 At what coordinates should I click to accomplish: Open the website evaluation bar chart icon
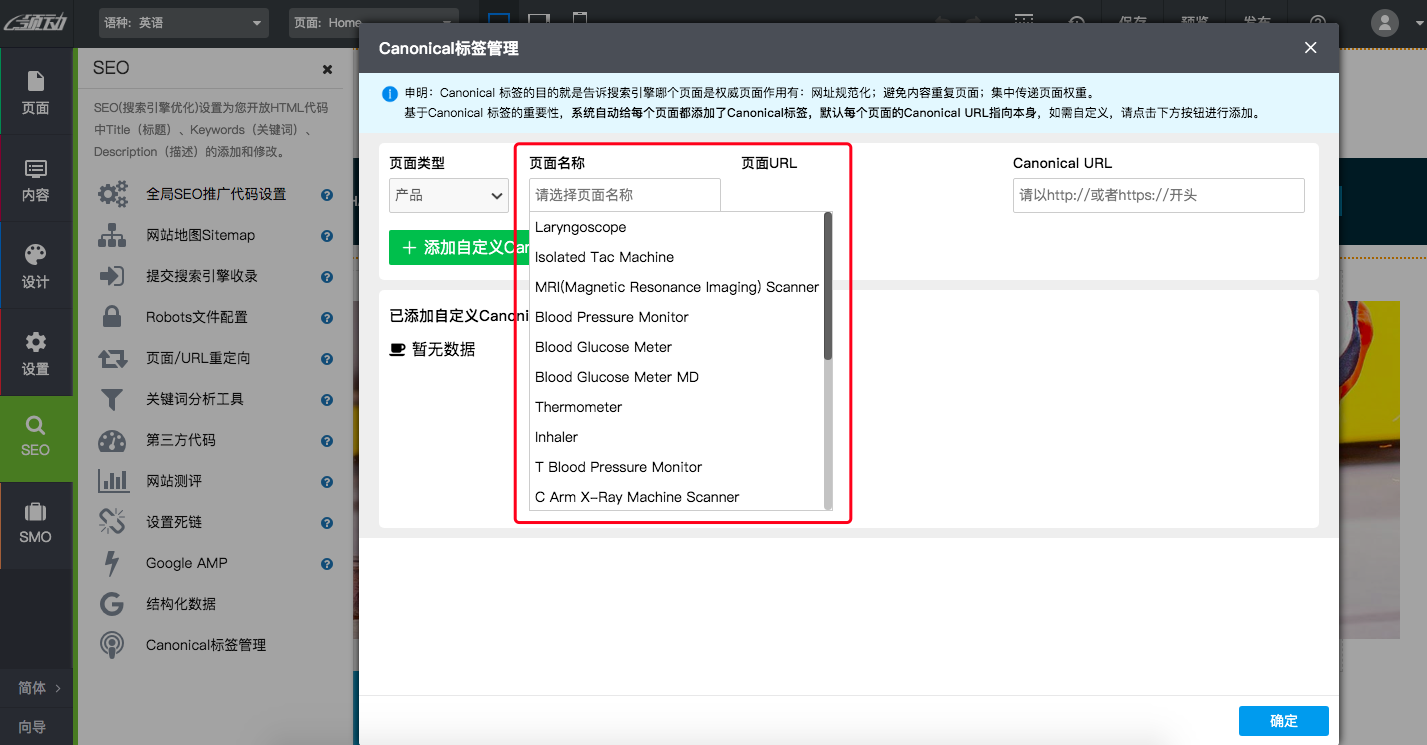pos(112,481)
